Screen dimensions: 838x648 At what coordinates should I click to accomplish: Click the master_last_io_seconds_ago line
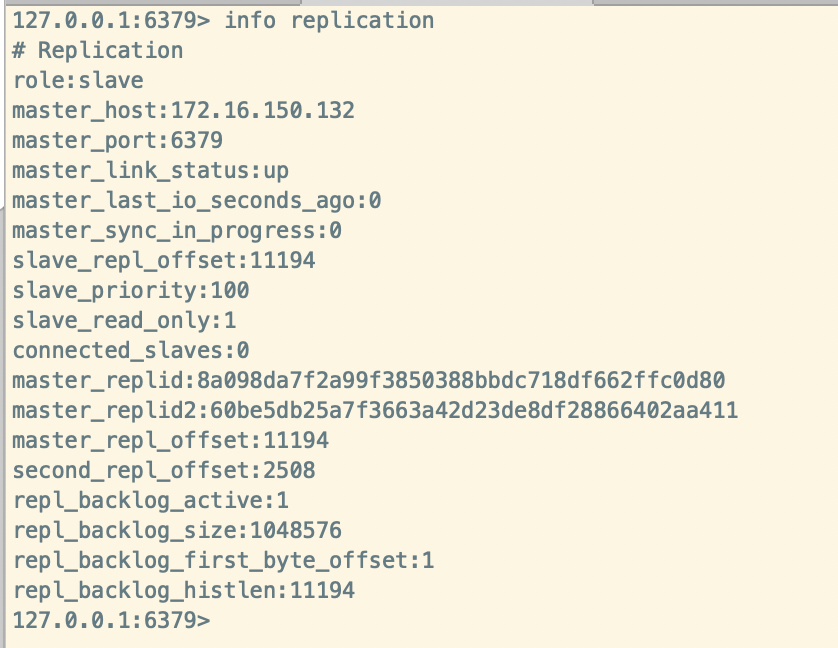197,200
